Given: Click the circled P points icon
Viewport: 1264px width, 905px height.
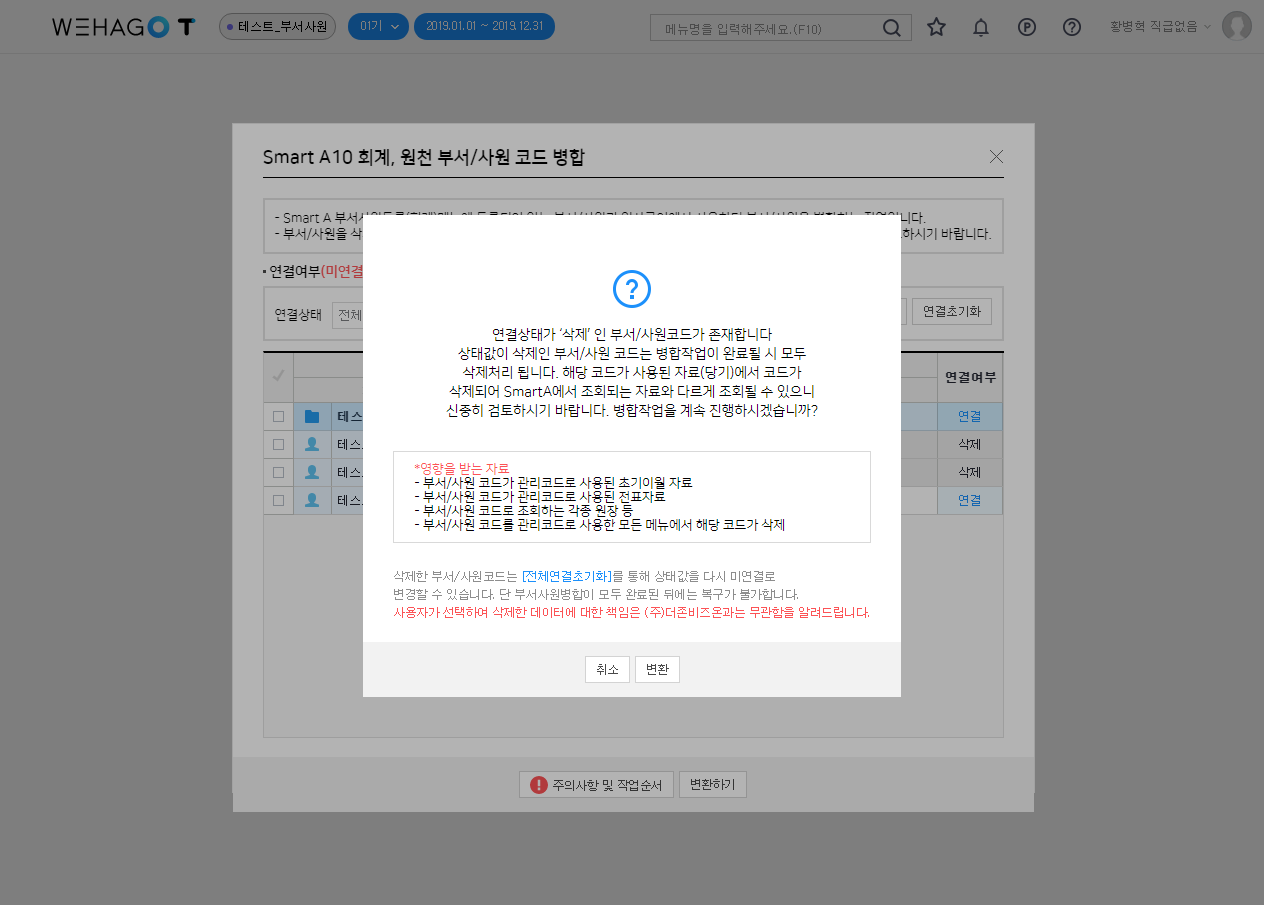Looking at the screenshot, I should (x=1026, y=27).
